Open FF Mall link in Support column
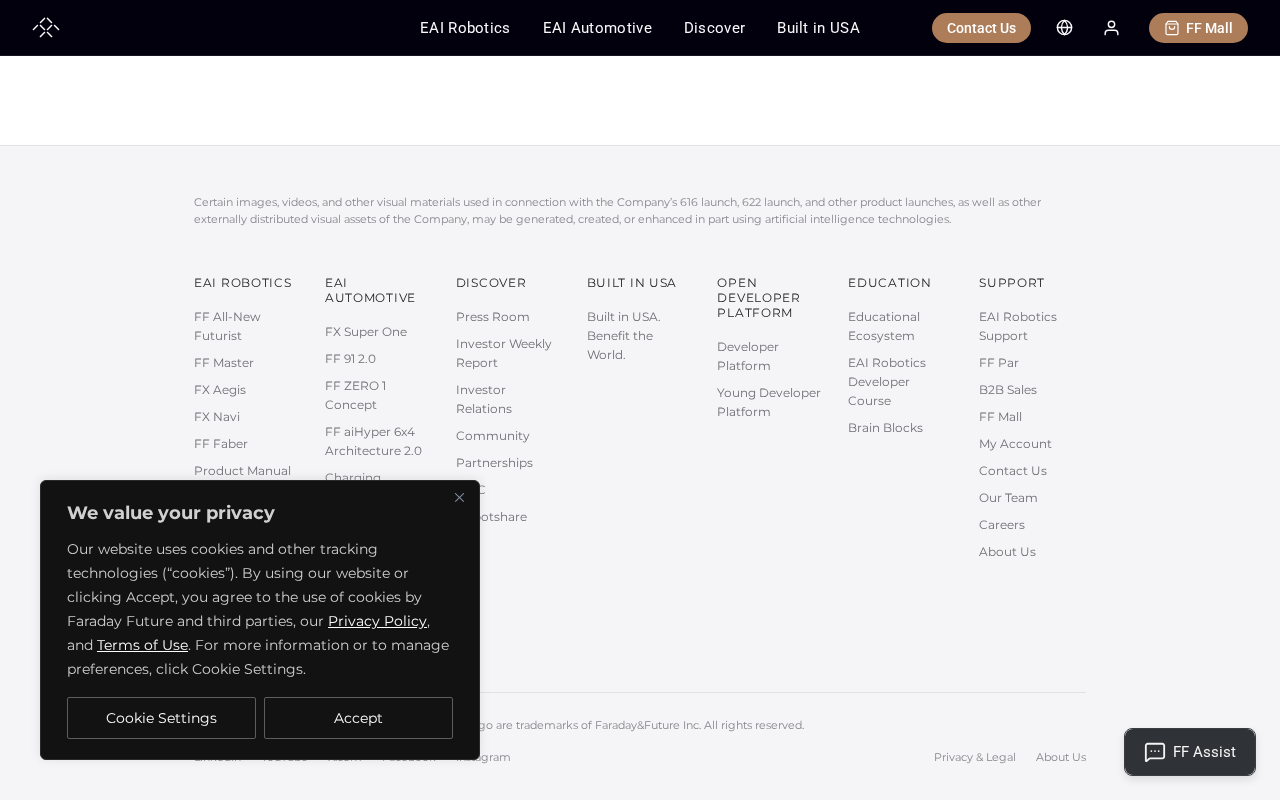 (x=1000, y=417)
